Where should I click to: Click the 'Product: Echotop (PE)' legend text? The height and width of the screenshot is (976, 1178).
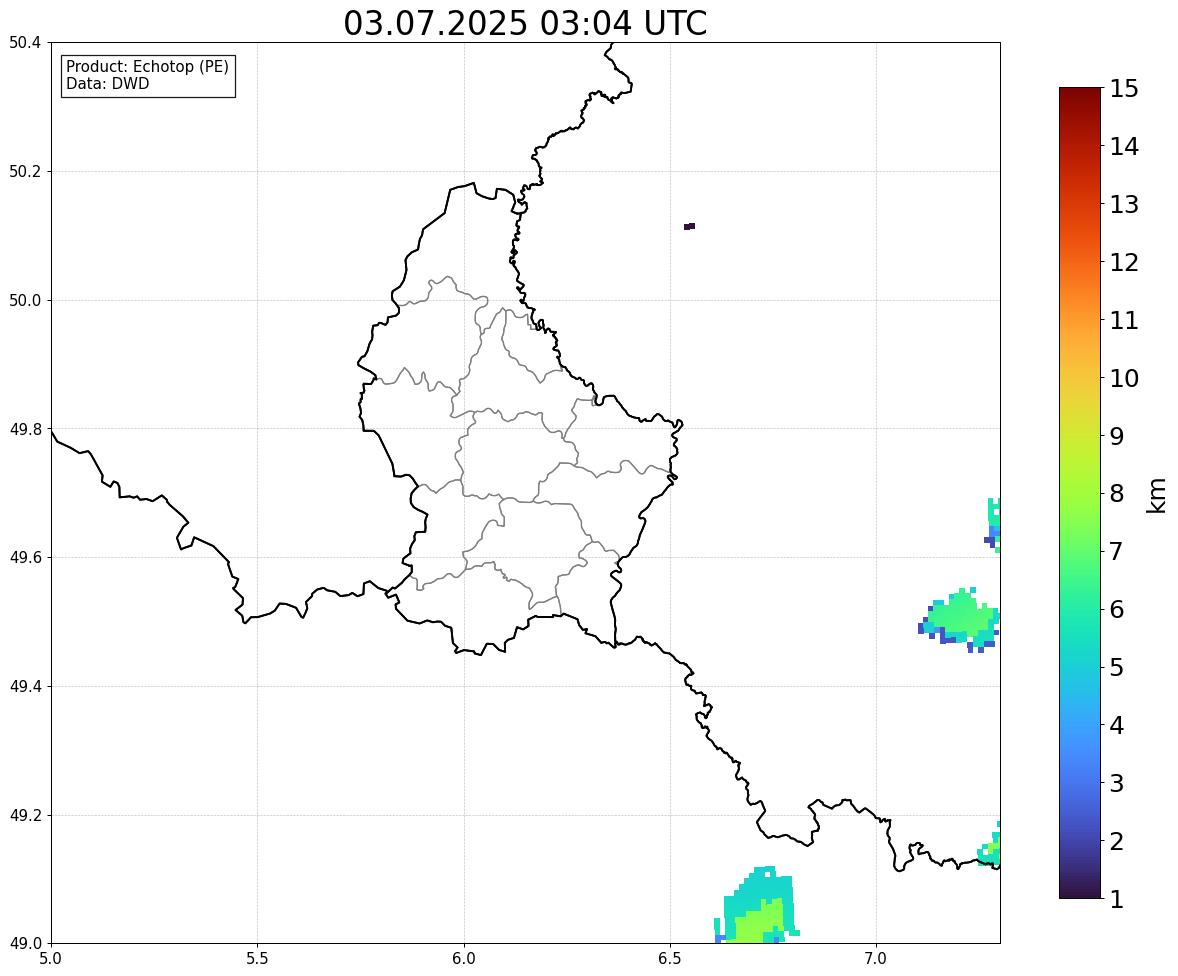click(x=147, y=66)
